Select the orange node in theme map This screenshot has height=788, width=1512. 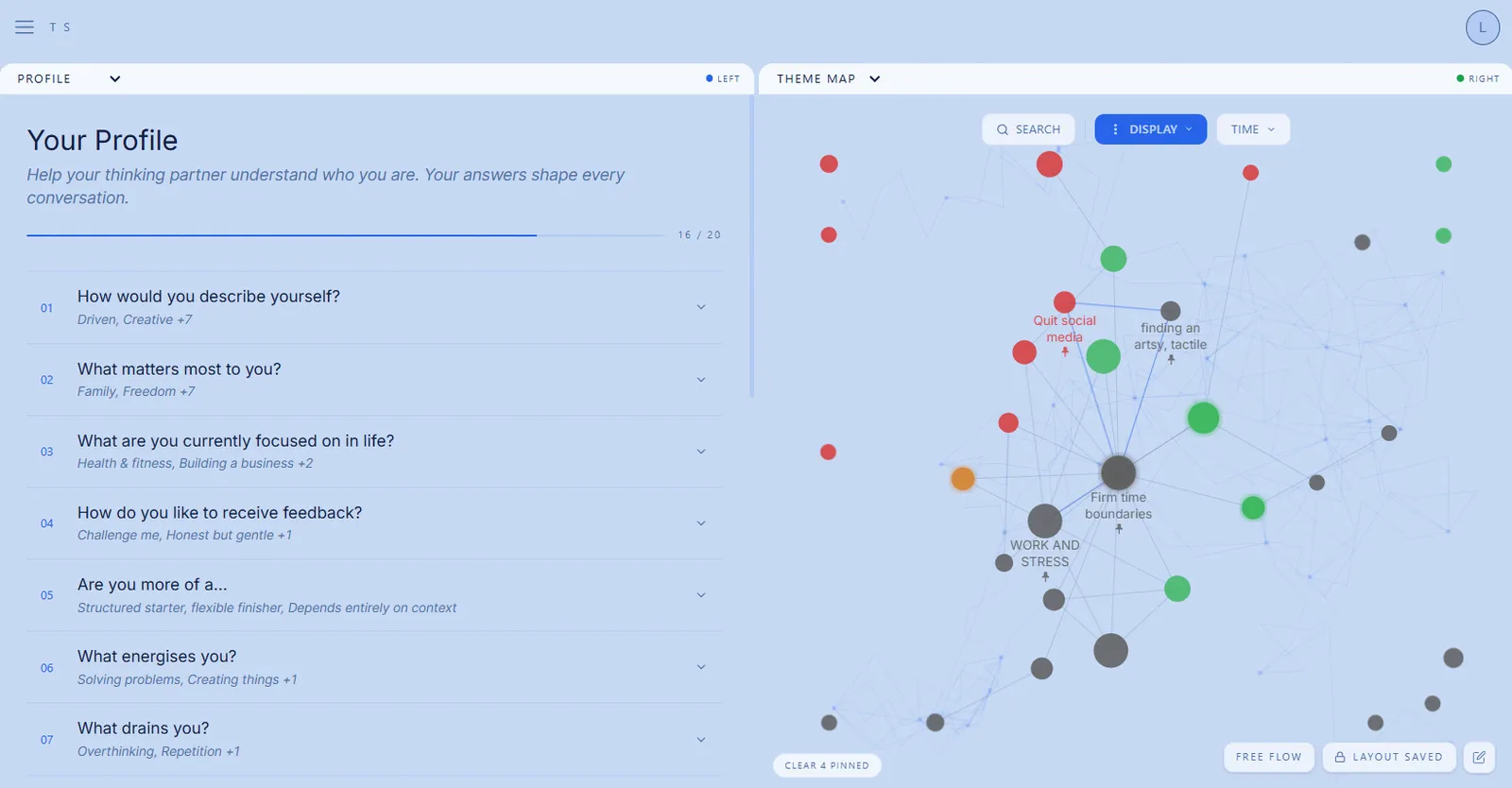[963, 479]
